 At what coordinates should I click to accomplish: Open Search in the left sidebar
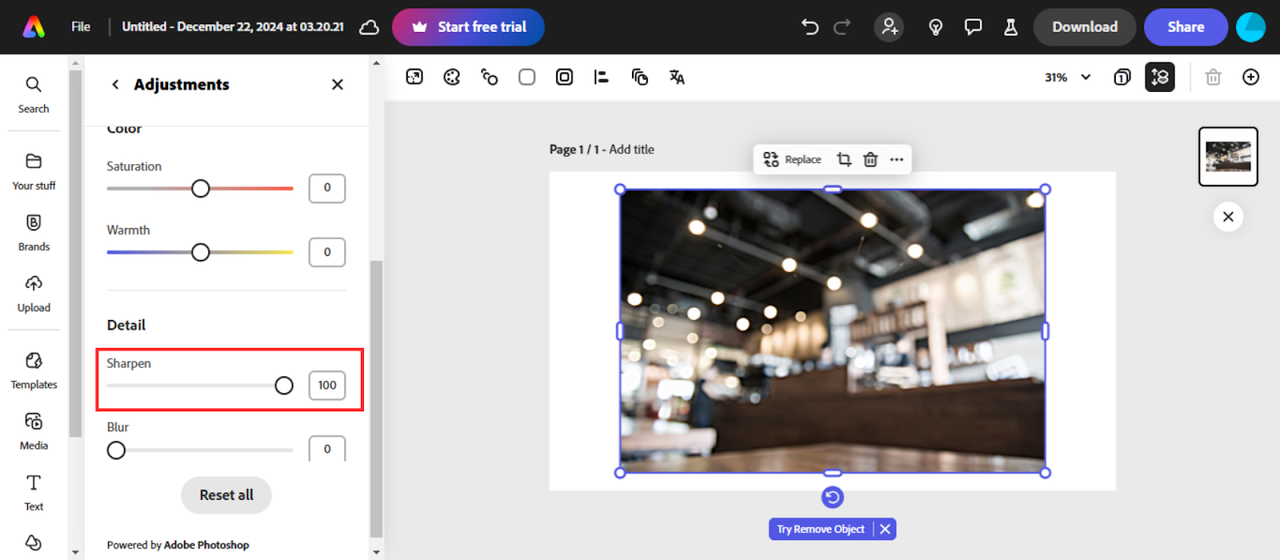click(x=34, y=94)
